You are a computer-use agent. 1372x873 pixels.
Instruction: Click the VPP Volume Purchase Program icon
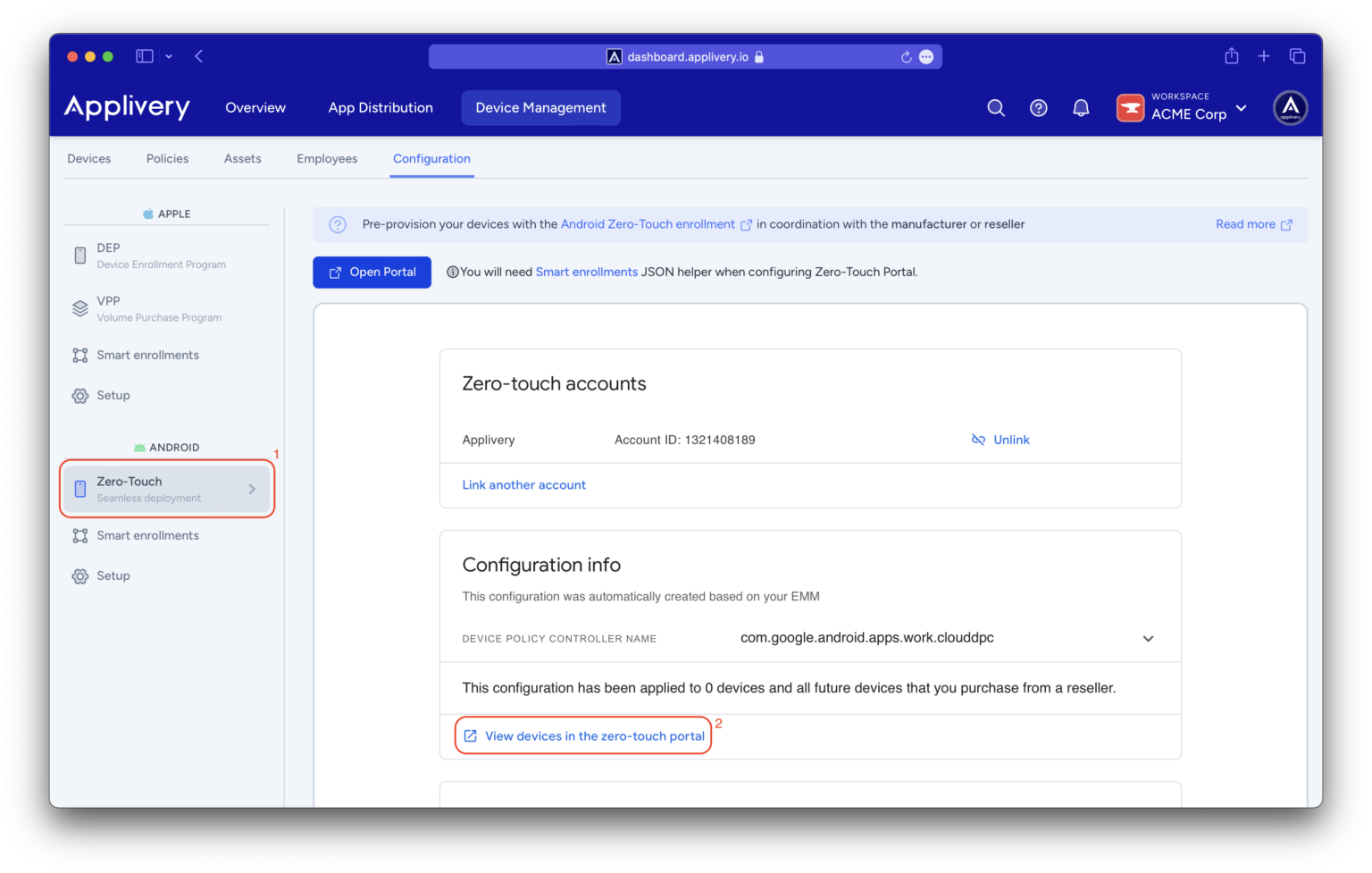click(79, 308)
